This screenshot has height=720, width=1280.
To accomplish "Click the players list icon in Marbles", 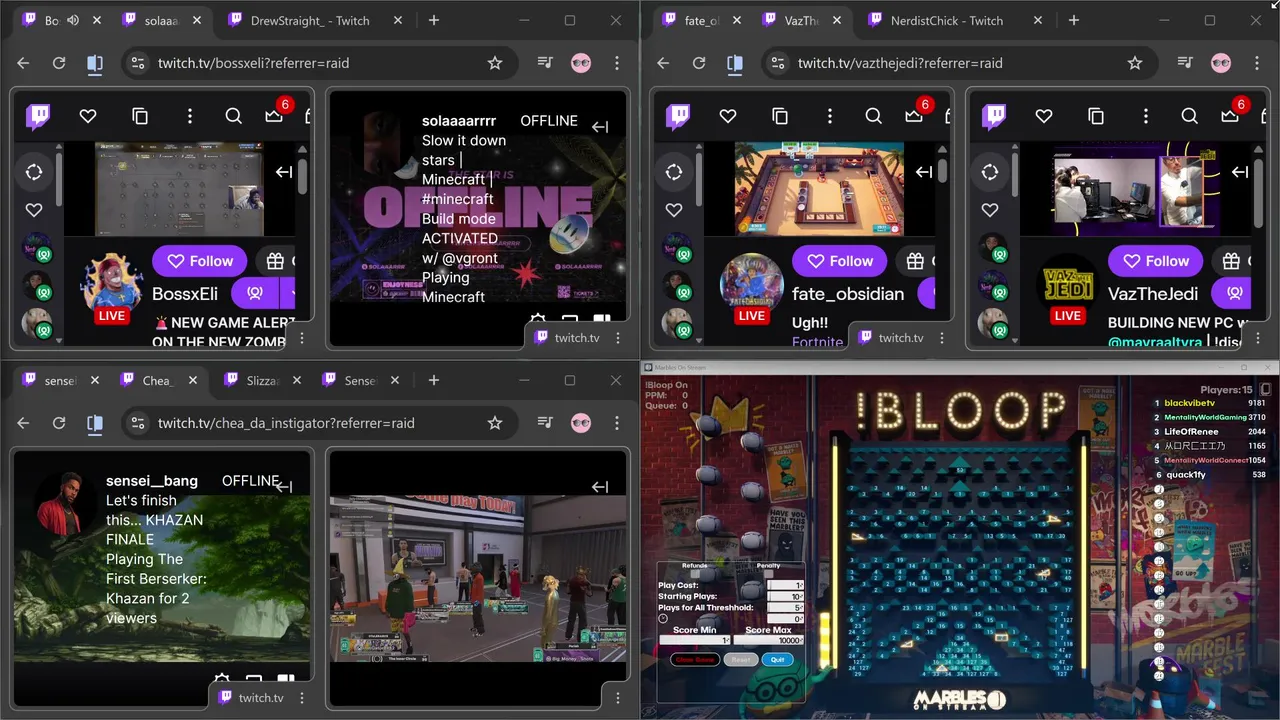I will 1265,389.
